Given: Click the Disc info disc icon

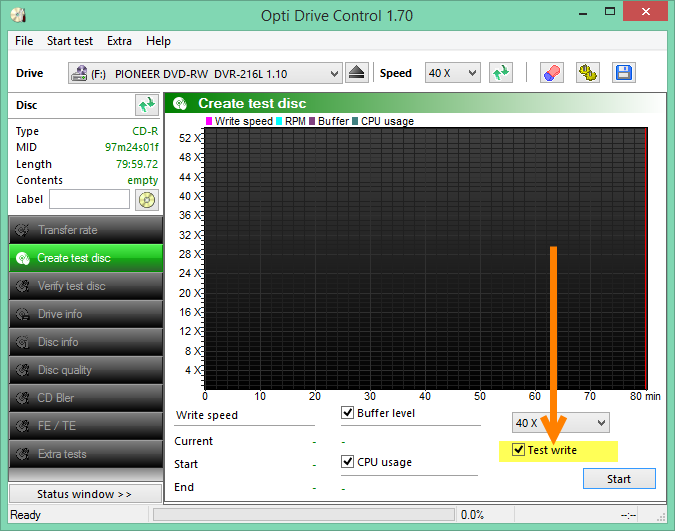Looking at the screenshot, I should pos(22,342).
